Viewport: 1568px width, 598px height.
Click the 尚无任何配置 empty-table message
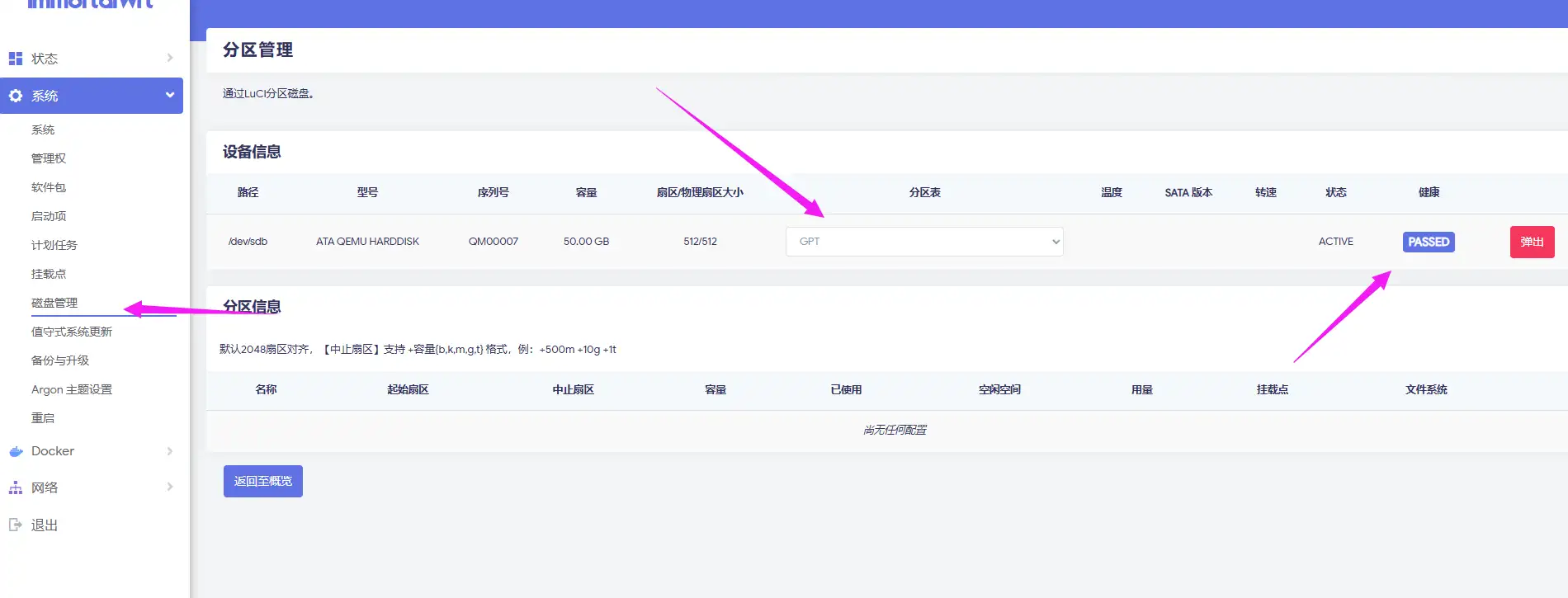[895, 430]
